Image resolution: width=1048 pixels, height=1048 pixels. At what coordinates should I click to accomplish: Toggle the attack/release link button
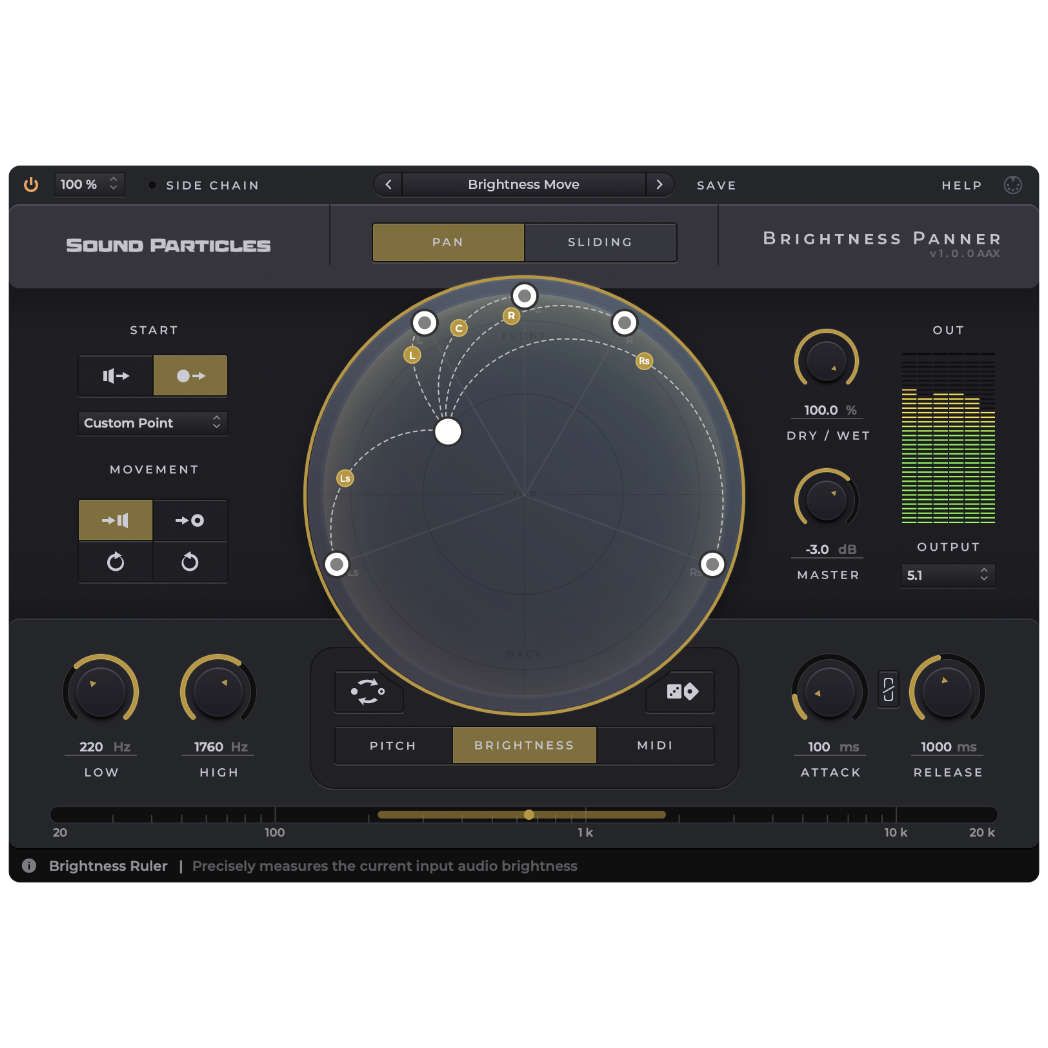coord(888,689)
